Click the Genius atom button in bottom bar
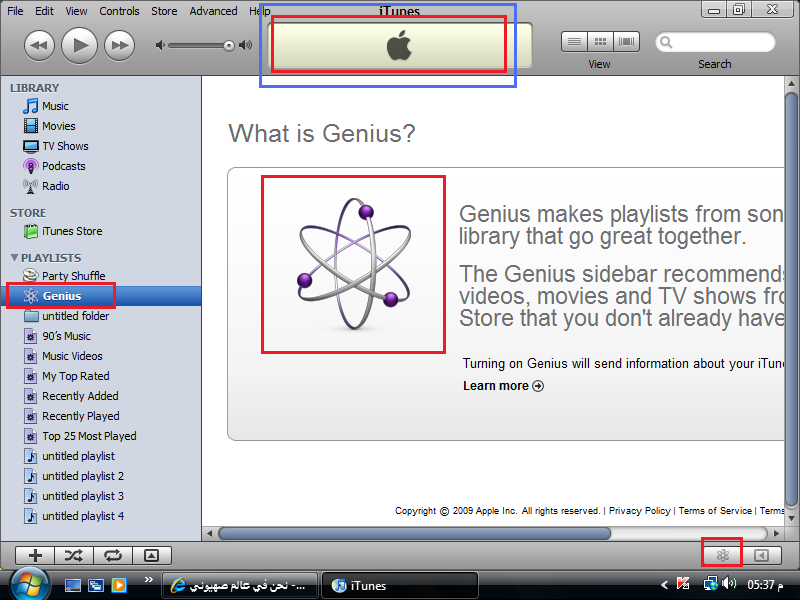 (x=722, y=555)
